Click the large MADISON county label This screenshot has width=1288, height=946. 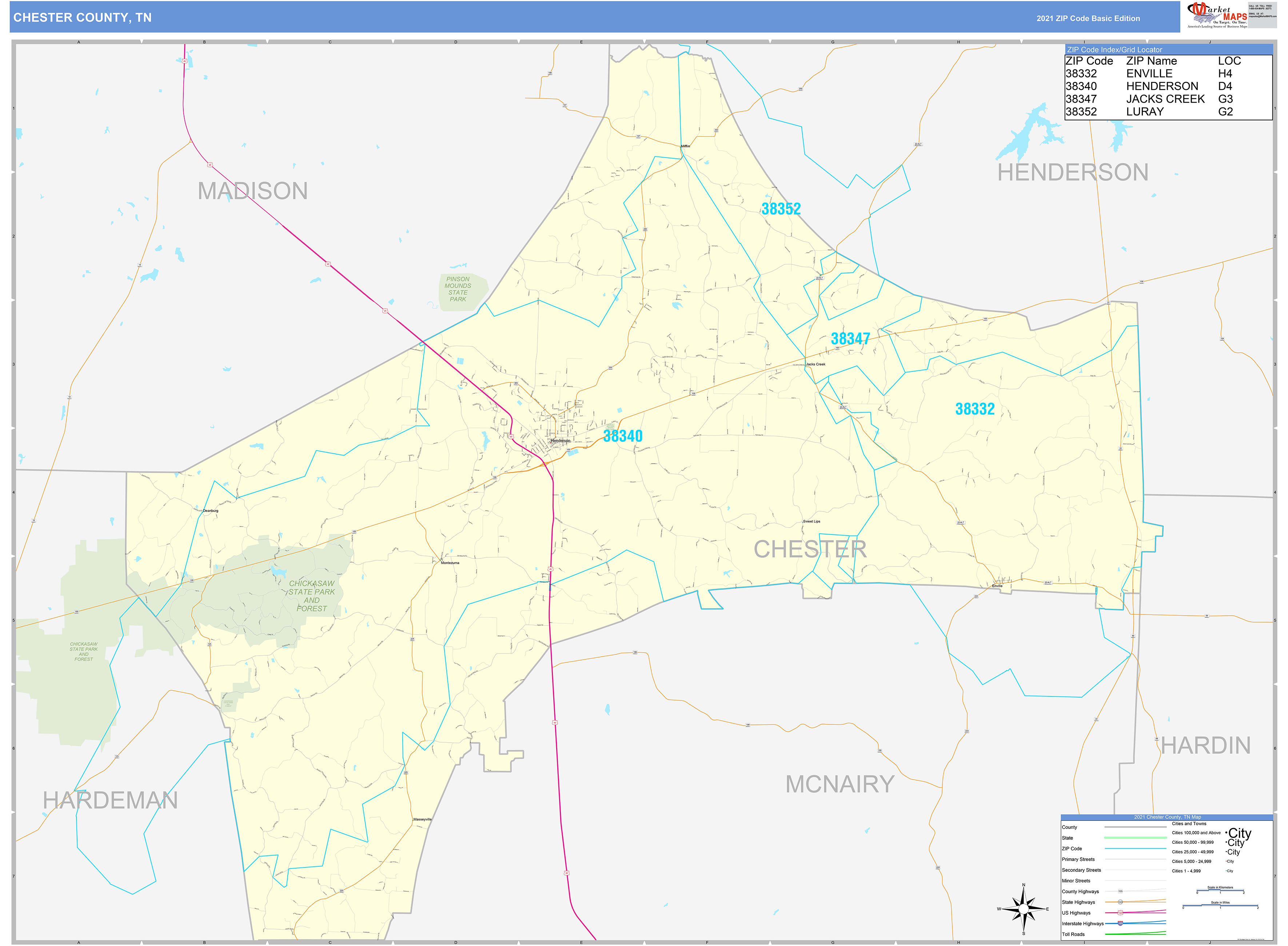(252, 191)
